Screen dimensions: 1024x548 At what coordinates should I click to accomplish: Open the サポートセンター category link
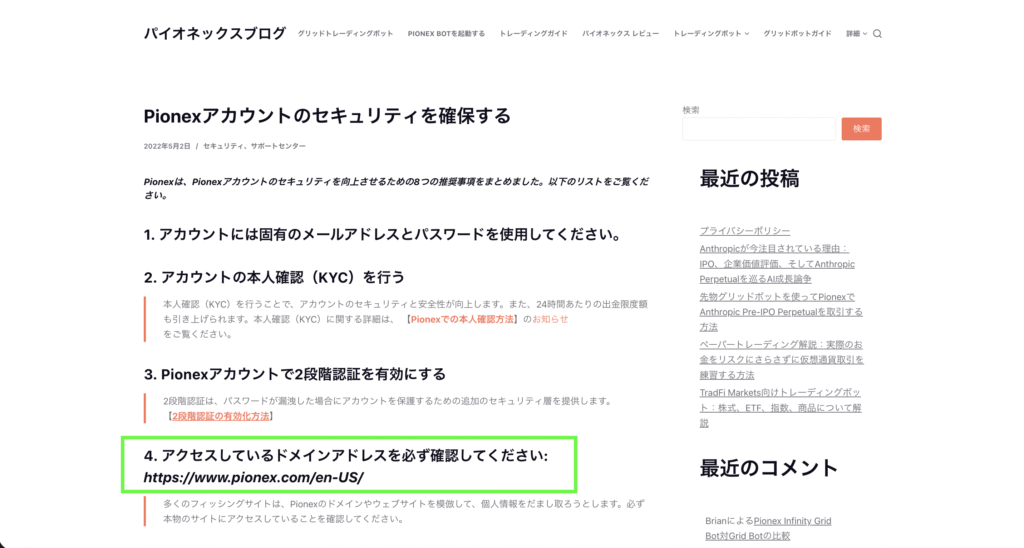(278, 146)
